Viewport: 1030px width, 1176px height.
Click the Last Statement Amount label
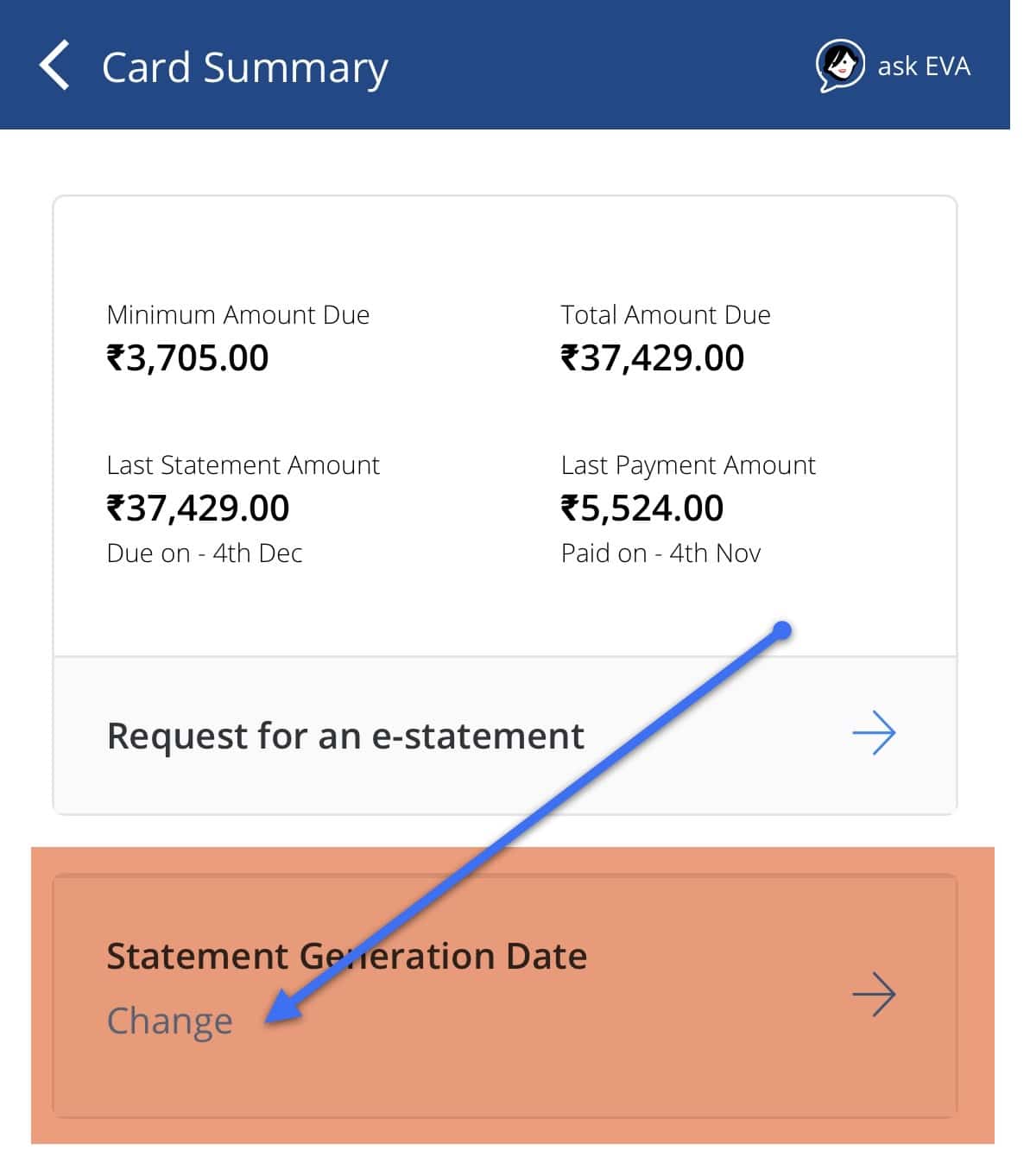[x=243, y=465]
